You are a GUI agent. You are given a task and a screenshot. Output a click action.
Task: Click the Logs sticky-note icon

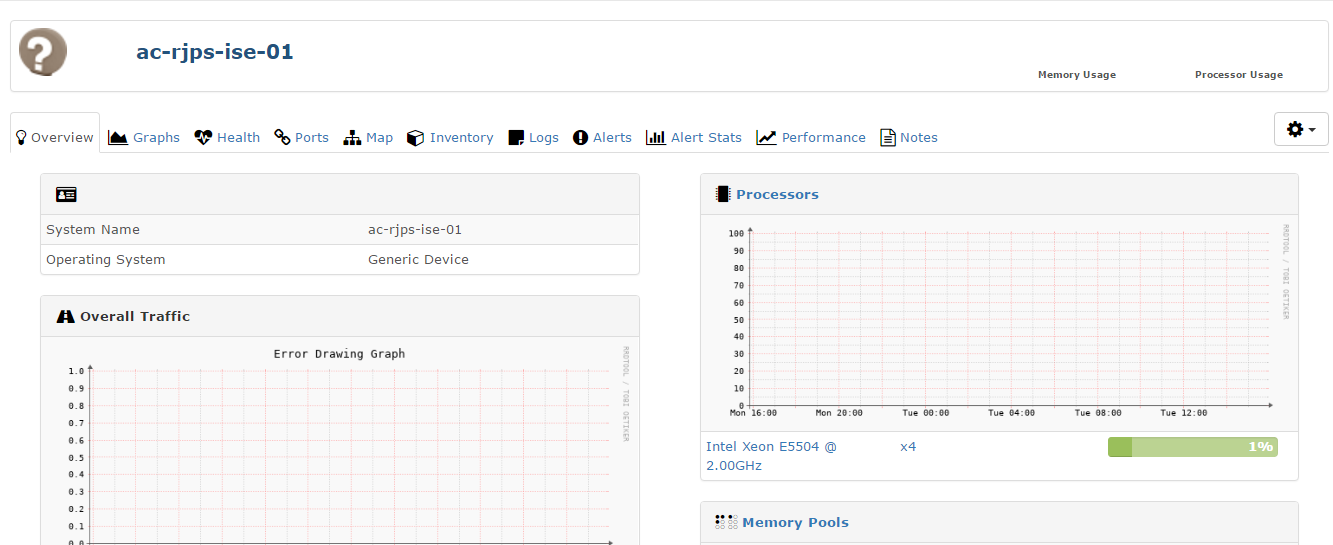pos(516,137)
